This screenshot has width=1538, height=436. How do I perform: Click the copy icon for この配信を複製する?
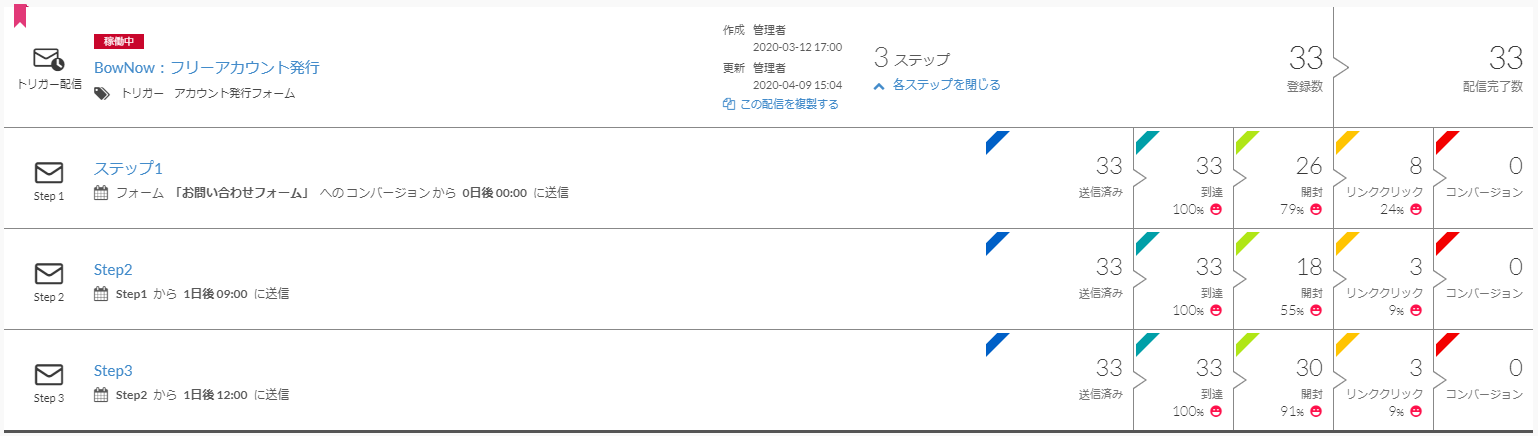(x=728, y=104)
